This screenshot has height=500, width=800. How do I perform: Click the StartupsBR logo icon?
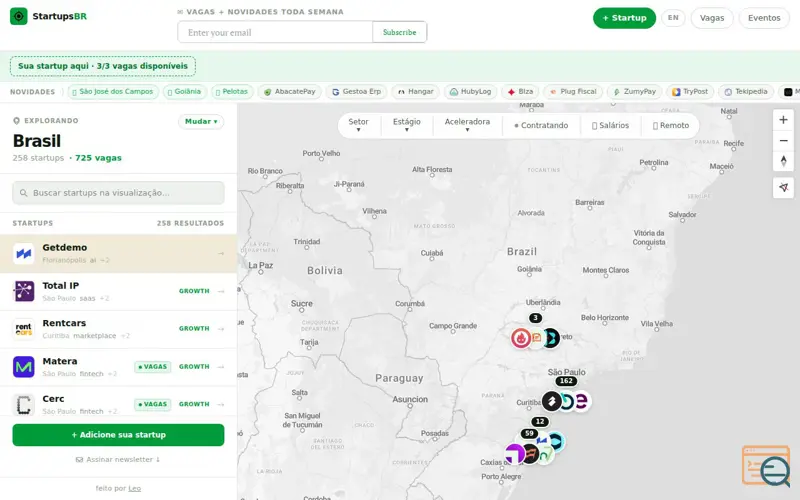coord(19,16)
